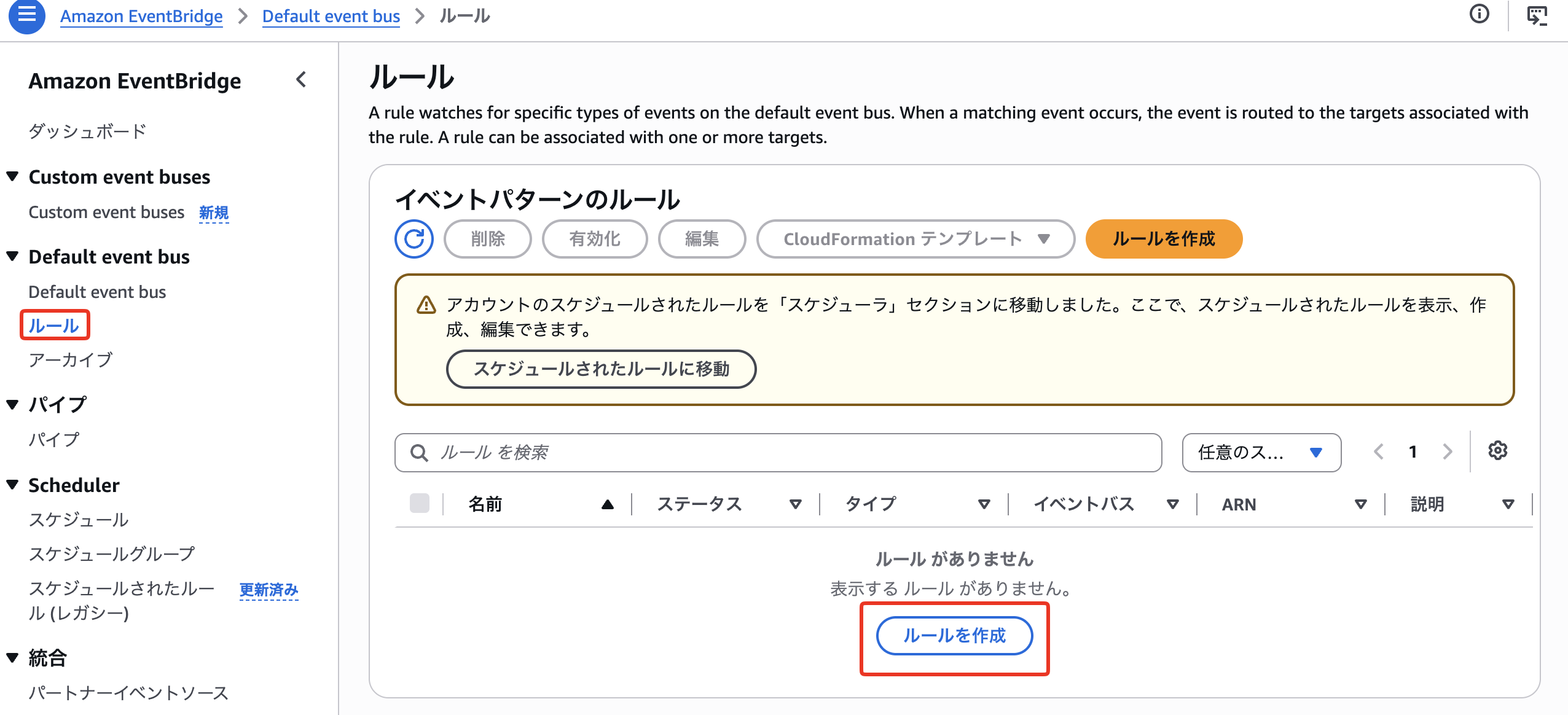Go to previous page of rules
Screen dimensions: 1568x715
[1379, 452]
